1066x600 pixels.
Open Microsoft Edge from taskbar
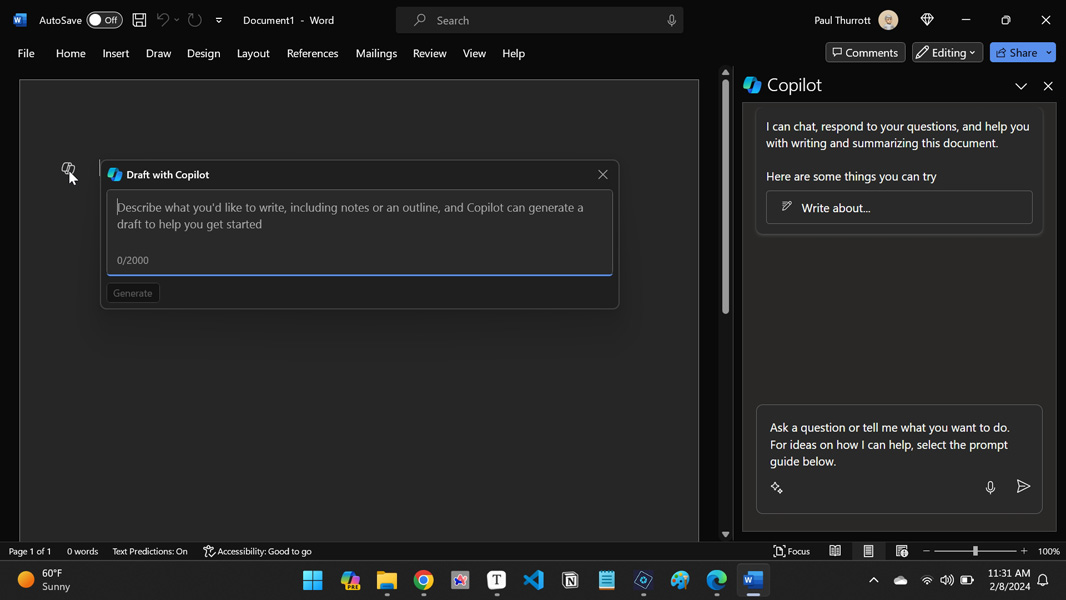pos(717,580)
